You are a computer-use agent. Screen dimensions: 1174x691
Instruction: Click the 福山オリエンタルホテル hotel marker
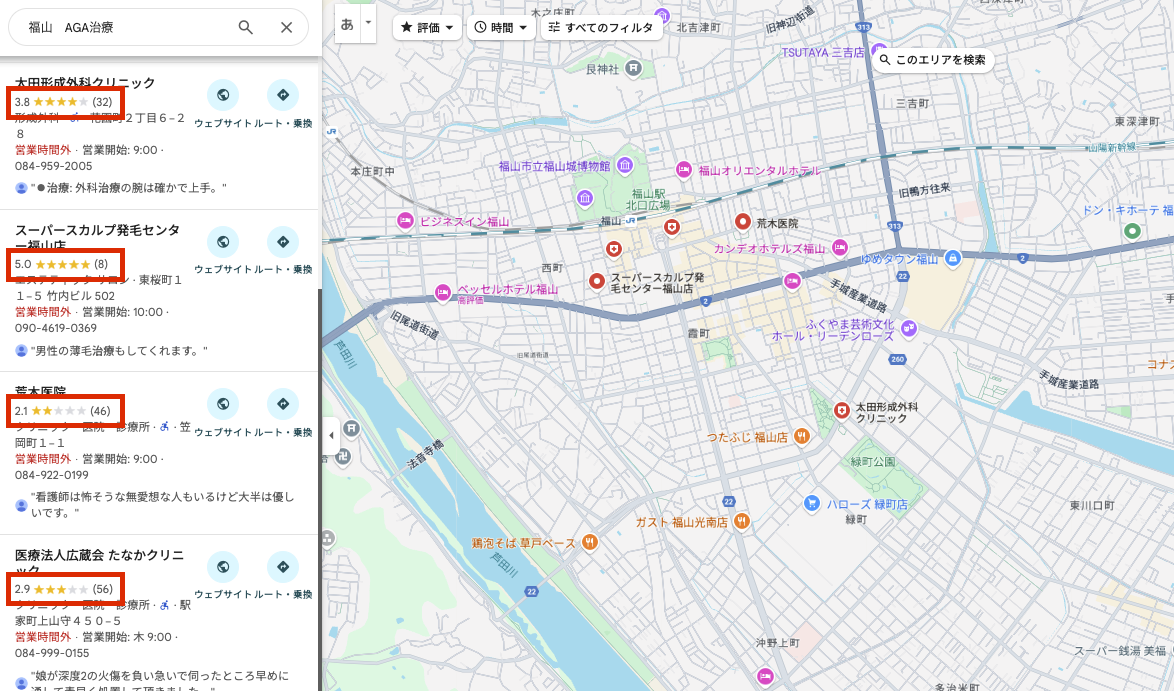point(683,170)
